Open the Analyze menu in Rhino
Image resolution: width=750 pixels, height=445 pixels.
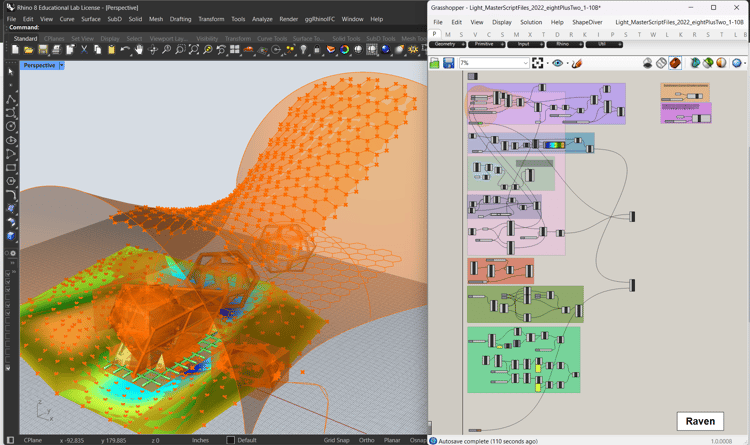262,19
